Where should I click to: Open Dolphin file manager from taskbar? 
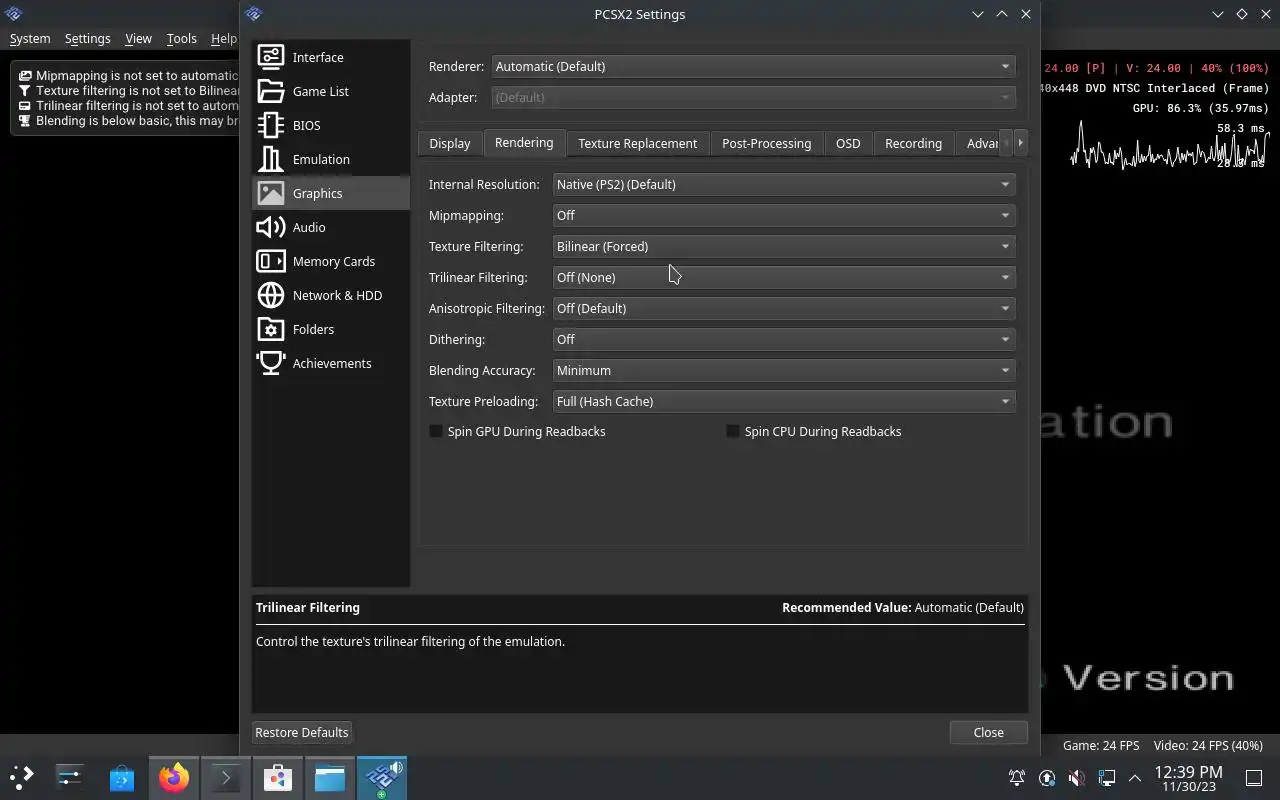(330, 777)
